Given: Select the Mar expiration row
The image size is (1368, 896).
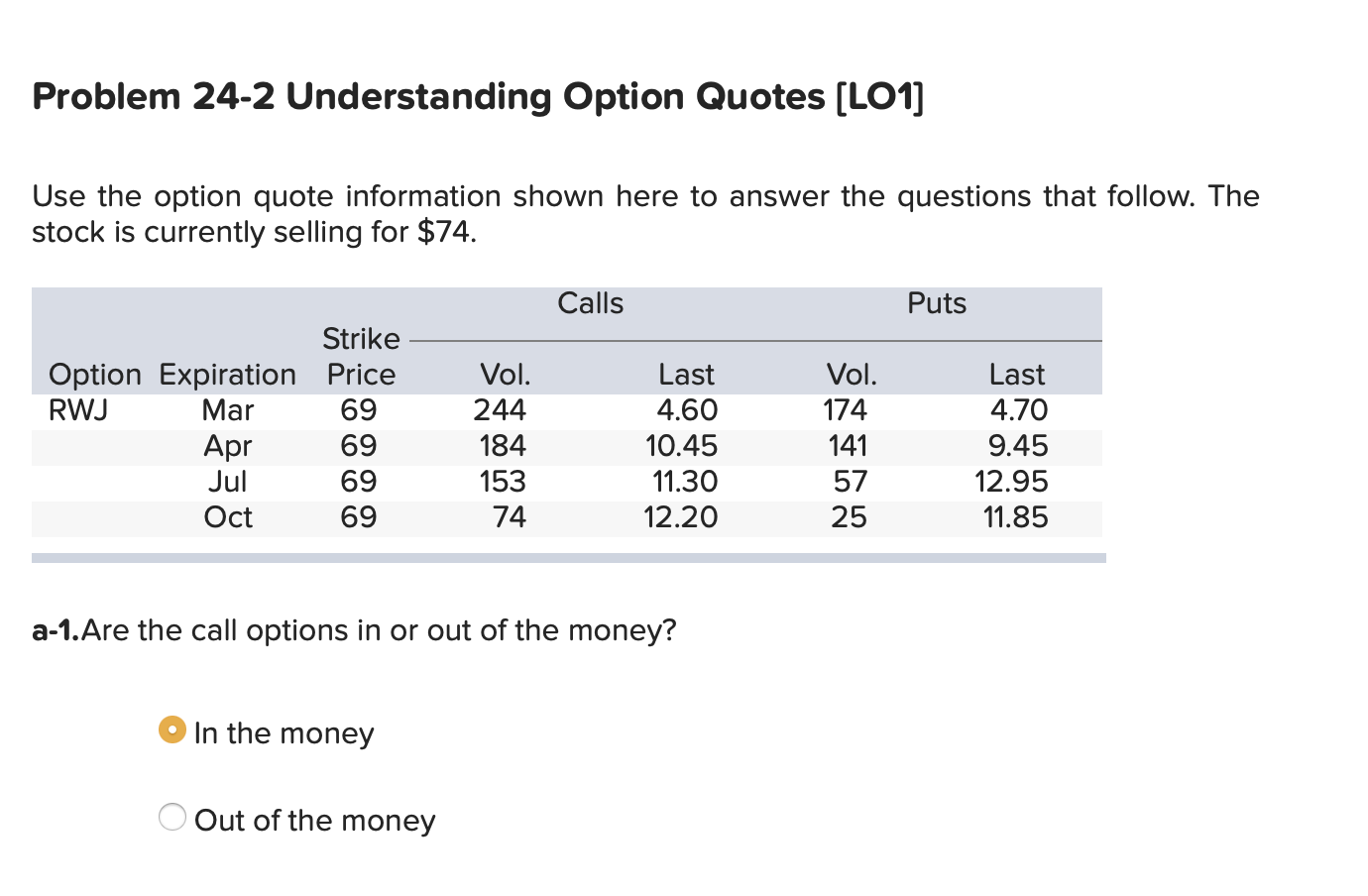Looking at the screenshot, I should (229, 409).
